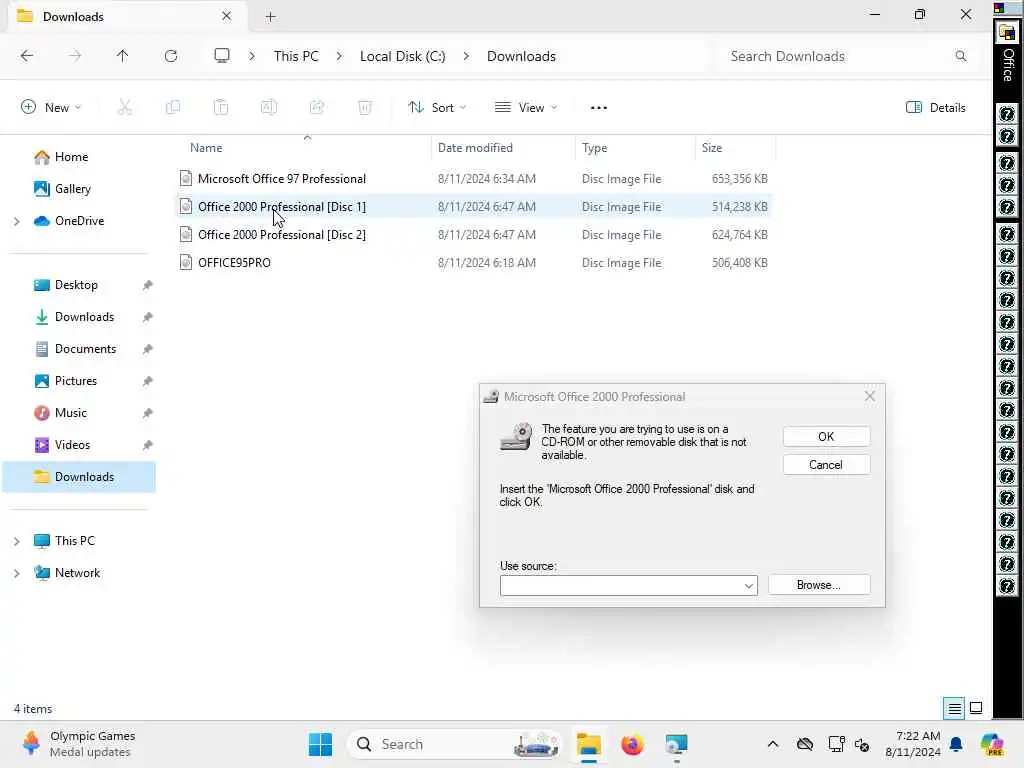The height and width of the screenshot is (768, 1024).
Task: Click the Paste clipboard icon
Action: point(221,107)
